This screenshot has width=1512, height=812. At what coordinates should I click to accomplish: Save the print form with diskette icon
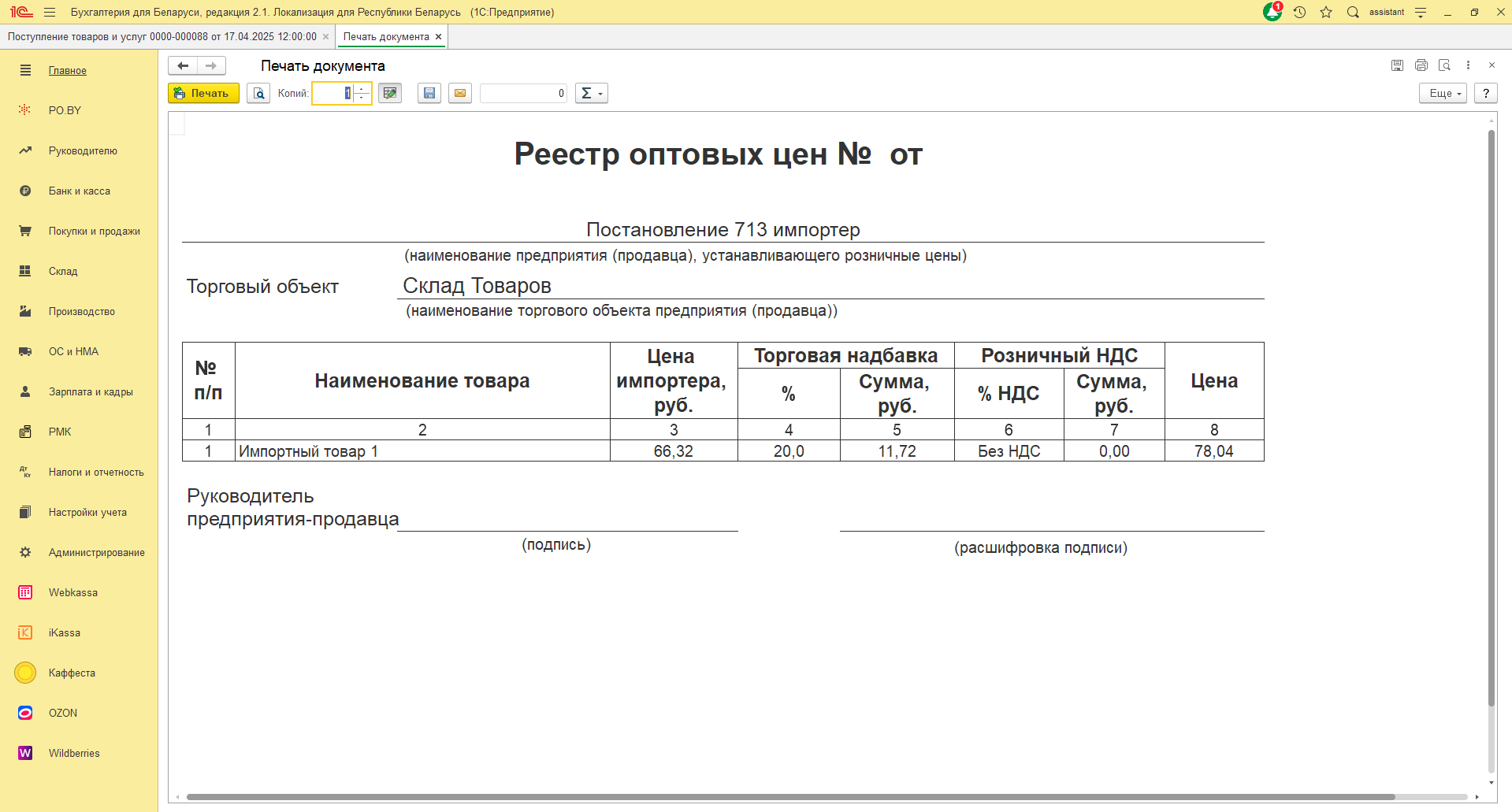429,93
